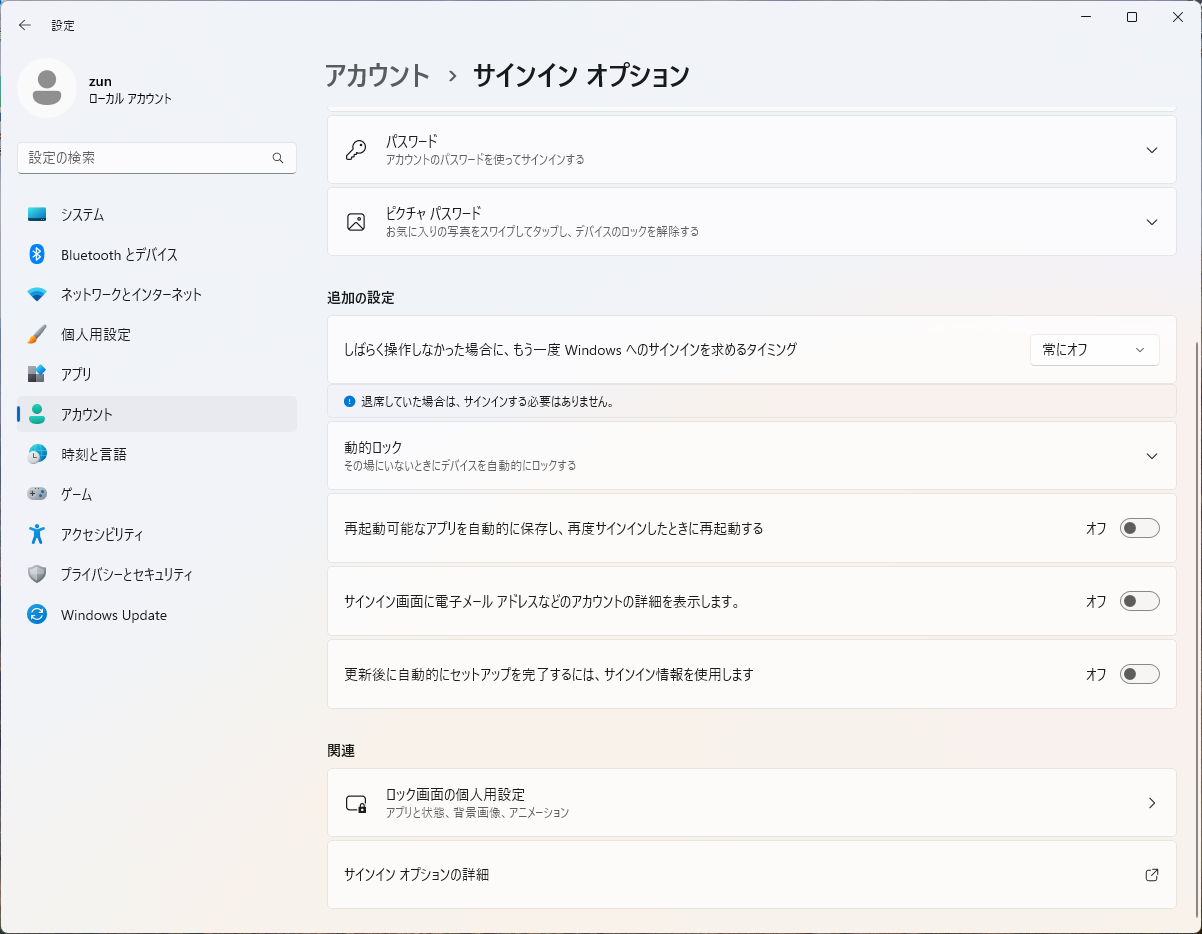Click the lock screen personalization icon
The image size is (1202, 934).
[356, 803]
